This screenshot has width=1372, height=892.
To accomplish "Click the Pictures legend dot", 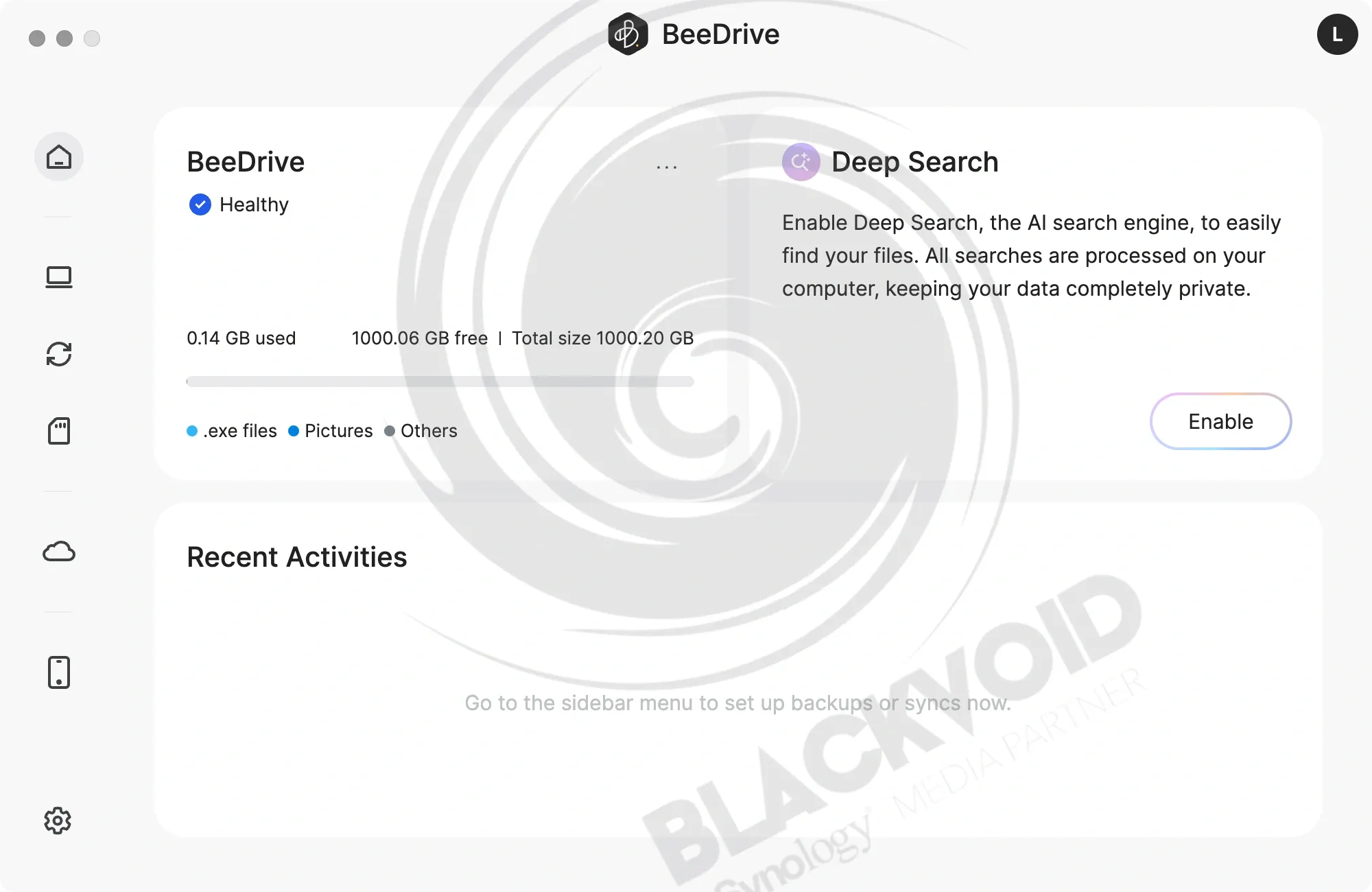I will (294, 431).
